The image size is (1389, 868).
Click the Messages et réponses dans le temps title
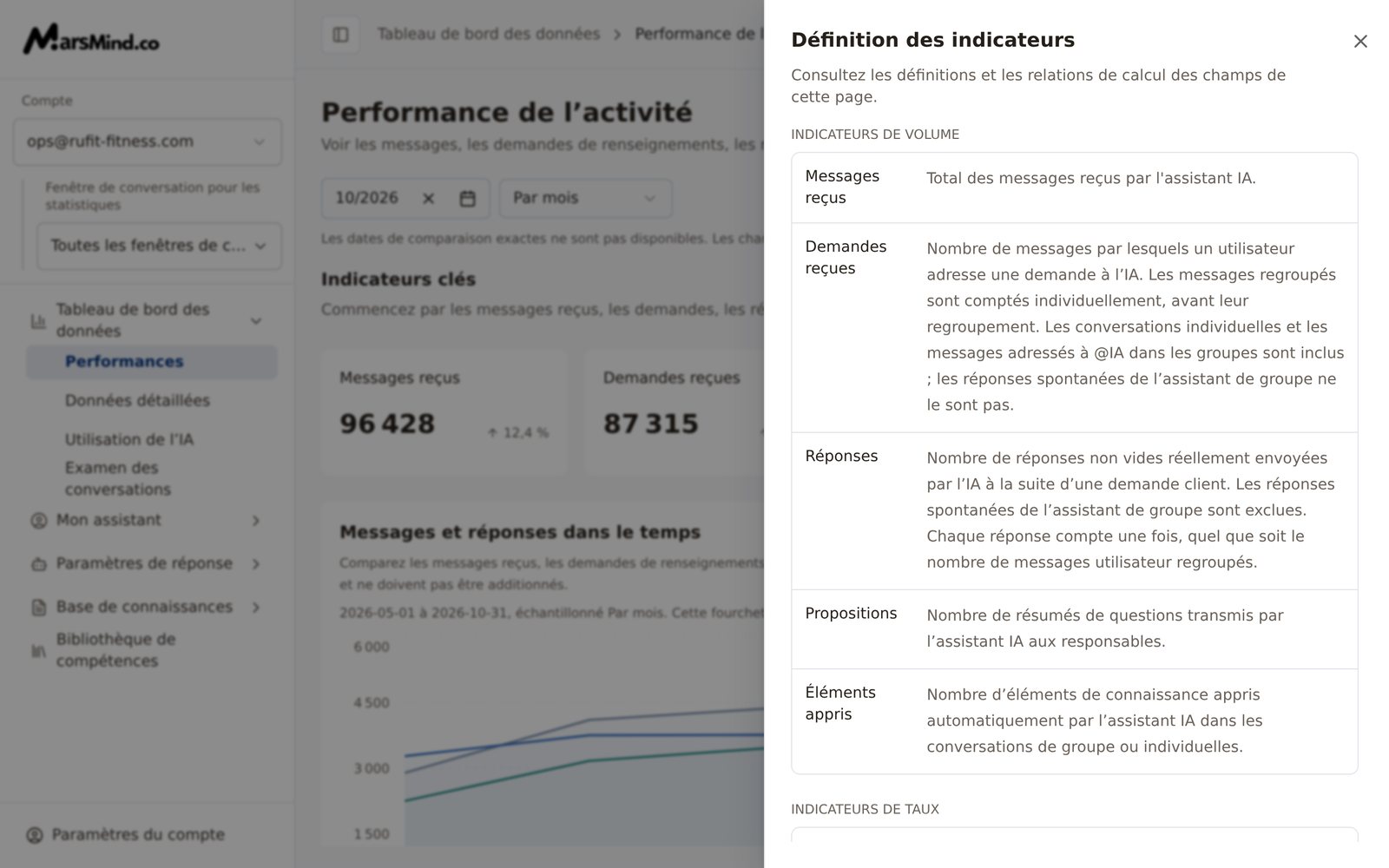(x=520, y=532)
